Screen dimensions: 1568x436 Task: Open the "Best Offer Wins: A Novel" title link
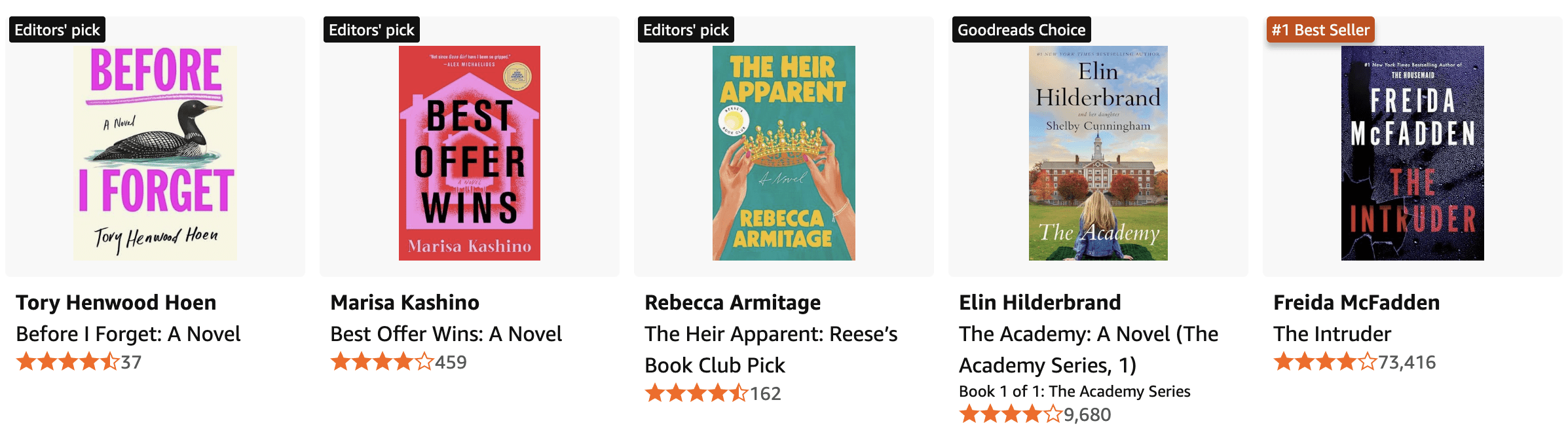(x=446, y=334)
